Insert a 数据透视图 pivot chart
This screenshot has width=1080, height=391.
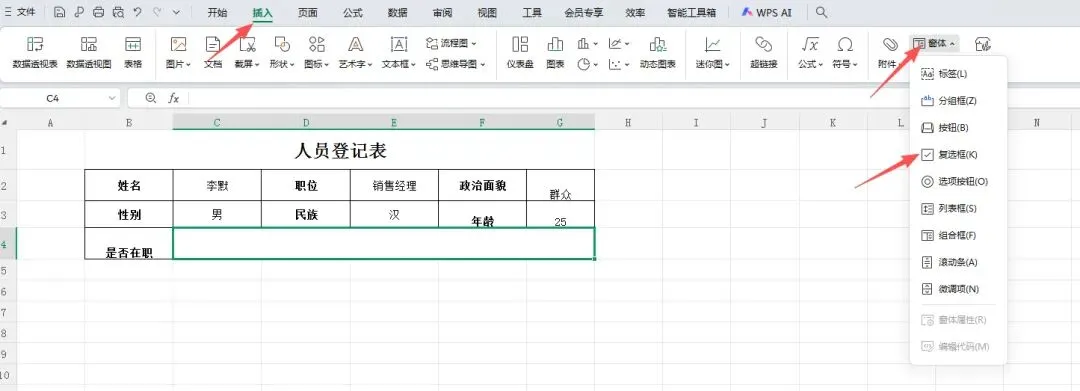89,53
